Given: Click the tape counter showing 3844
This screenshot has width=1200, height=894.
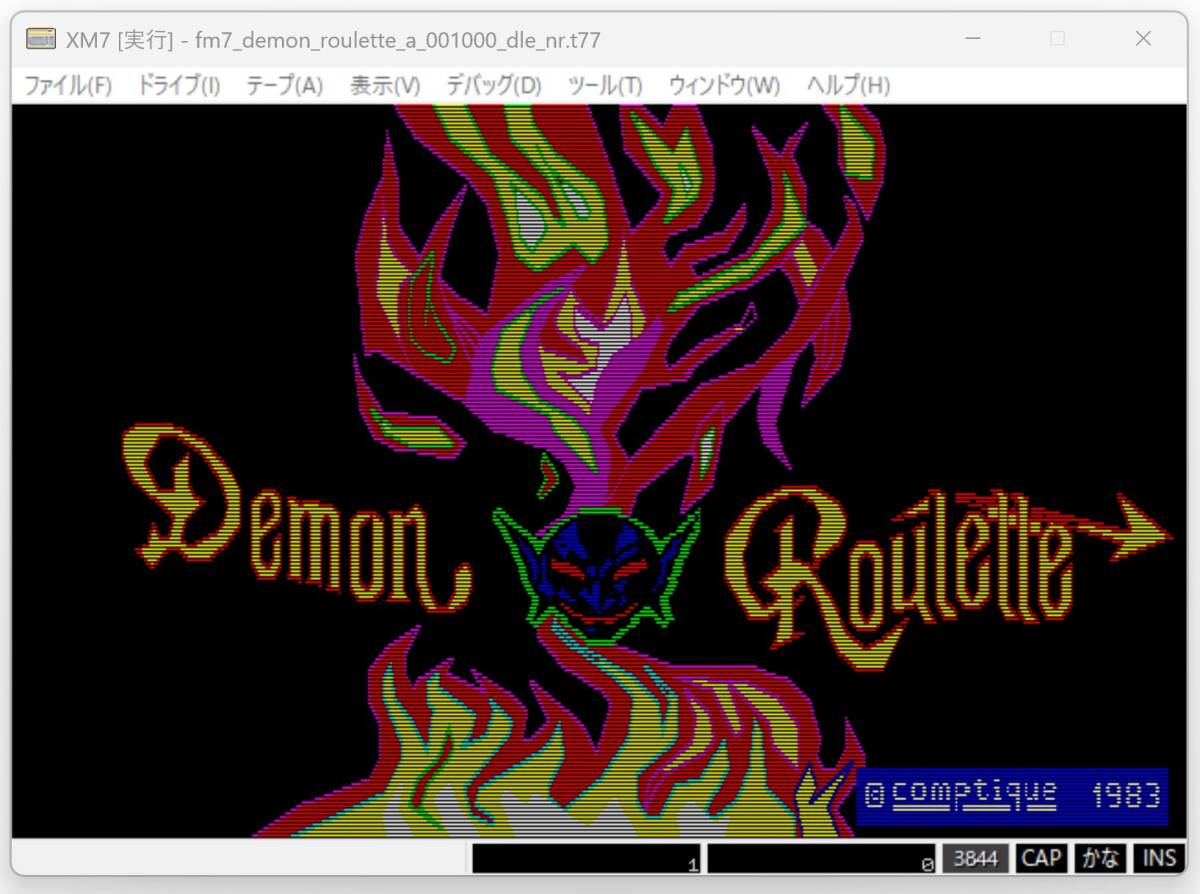Looking at the screenshot, I should tap(975, 859).
